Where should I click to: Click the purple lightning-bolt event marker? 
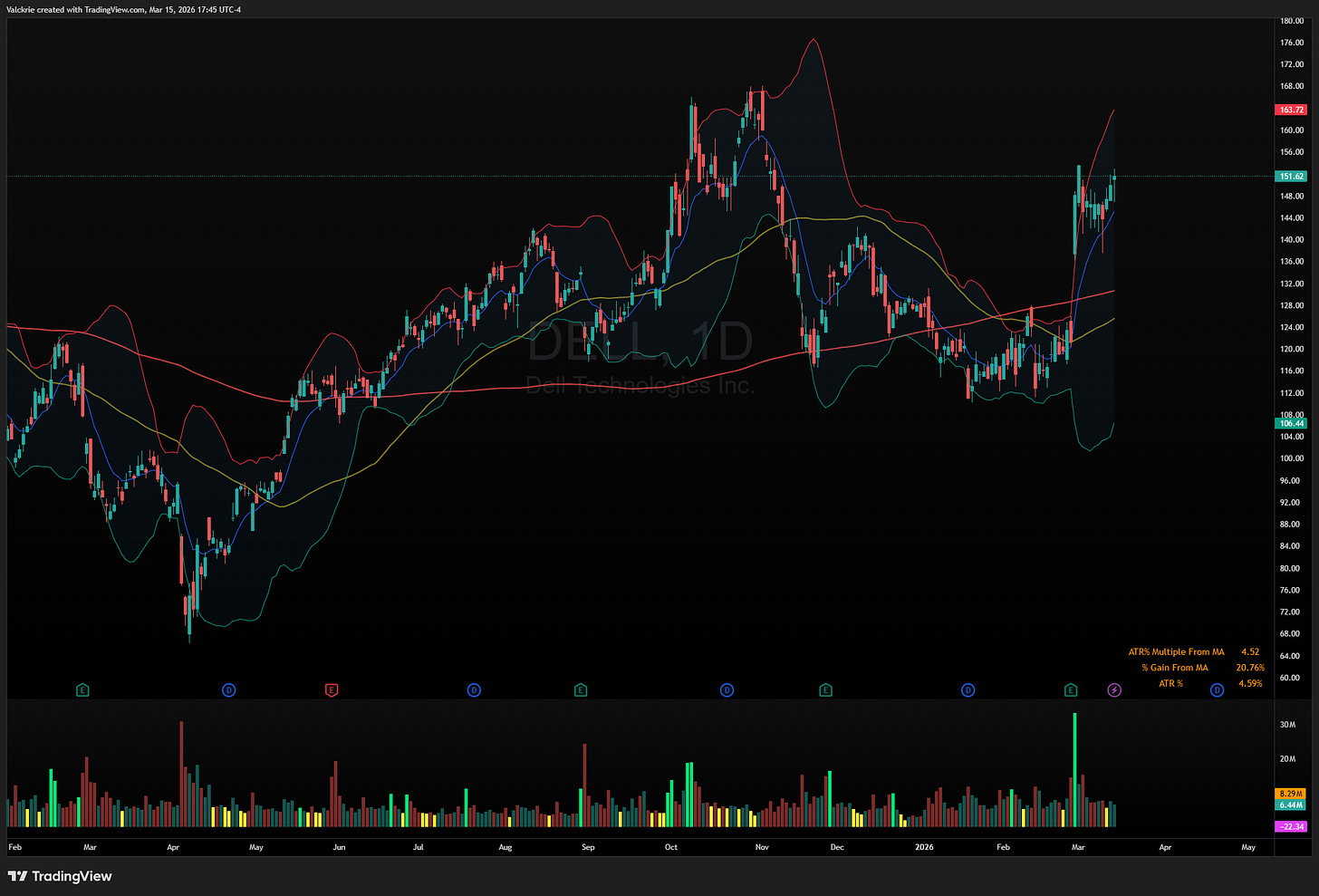(x=1114, y=690)
